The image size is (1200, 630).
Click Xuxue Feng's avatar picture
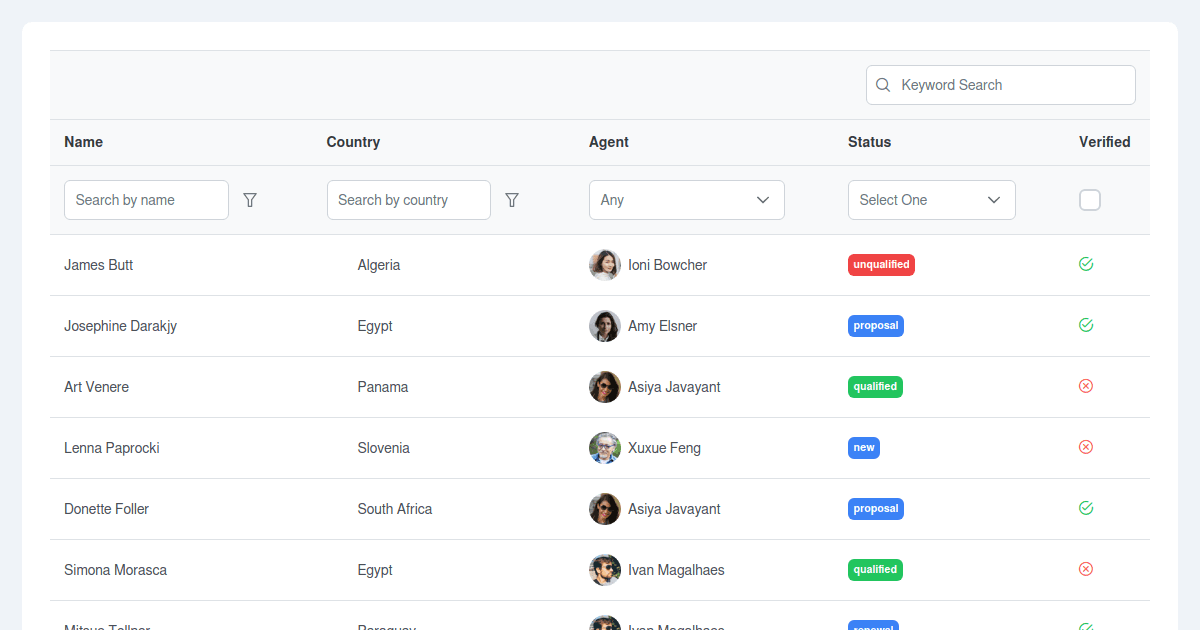point(605,447)
